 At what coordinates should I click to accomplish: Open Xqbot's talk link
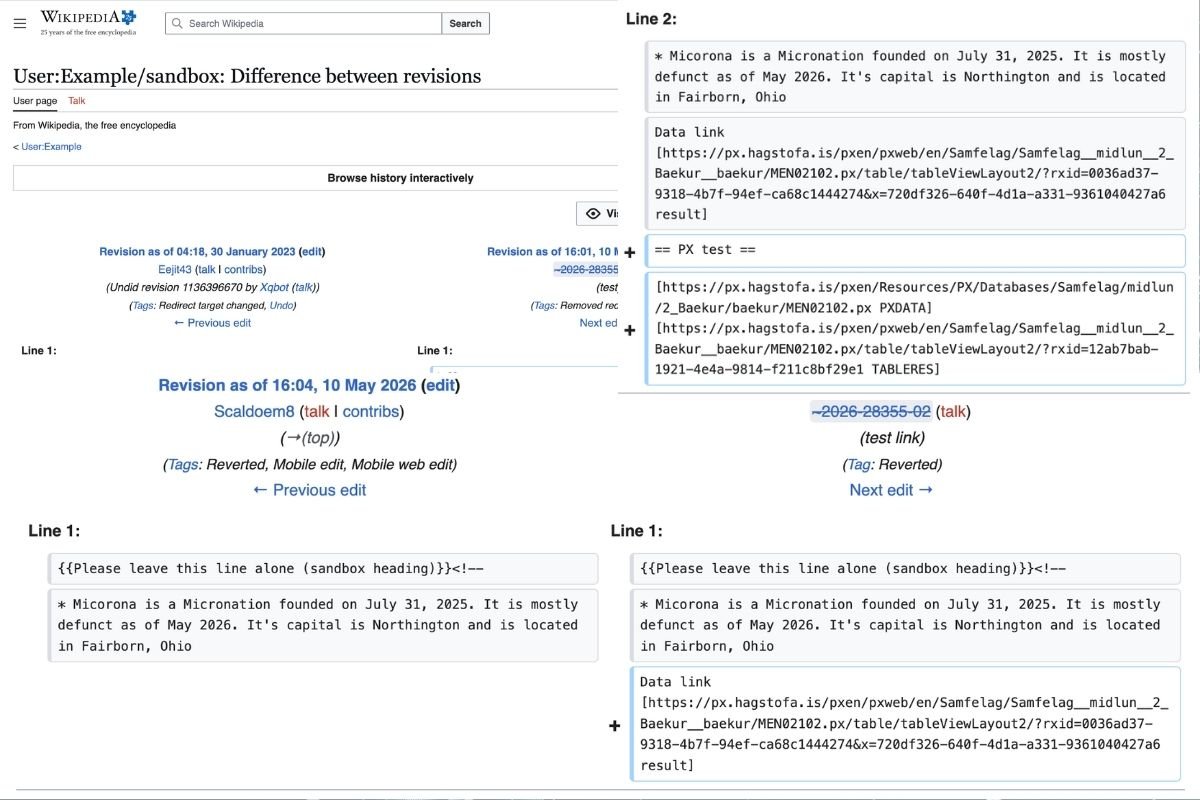click(303, 288)
